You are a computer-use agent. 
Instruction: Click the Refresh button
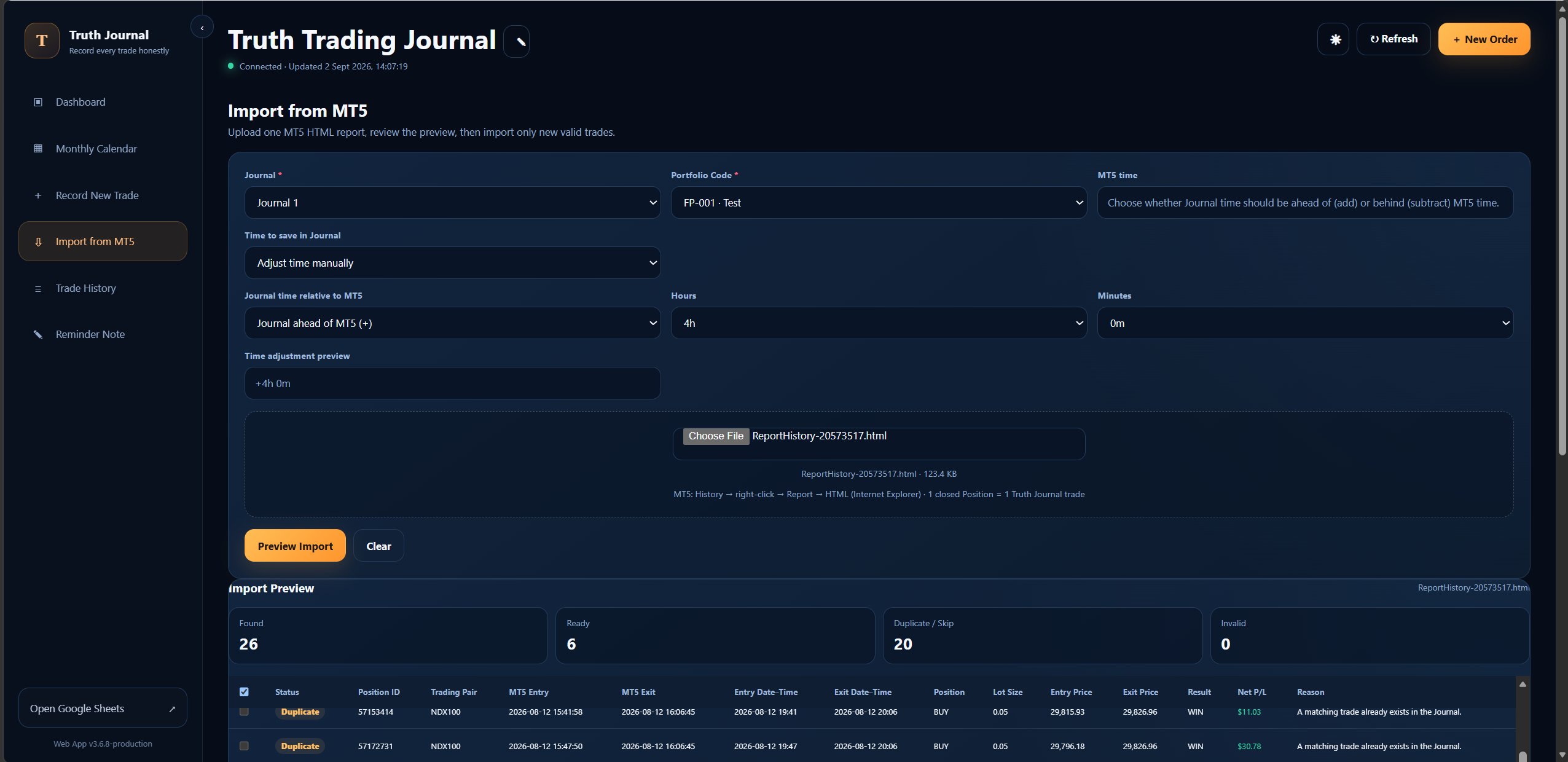click(1394, 39)
